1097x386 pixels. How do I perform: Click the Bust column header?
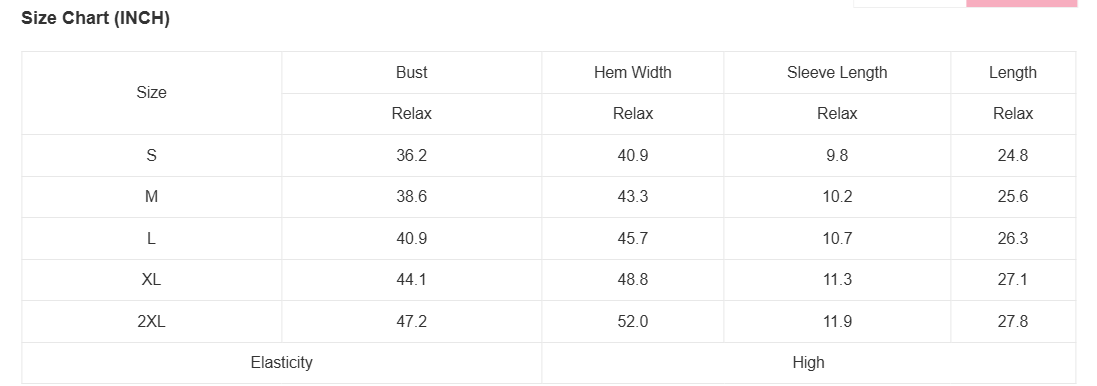click(x=411, y=72)
